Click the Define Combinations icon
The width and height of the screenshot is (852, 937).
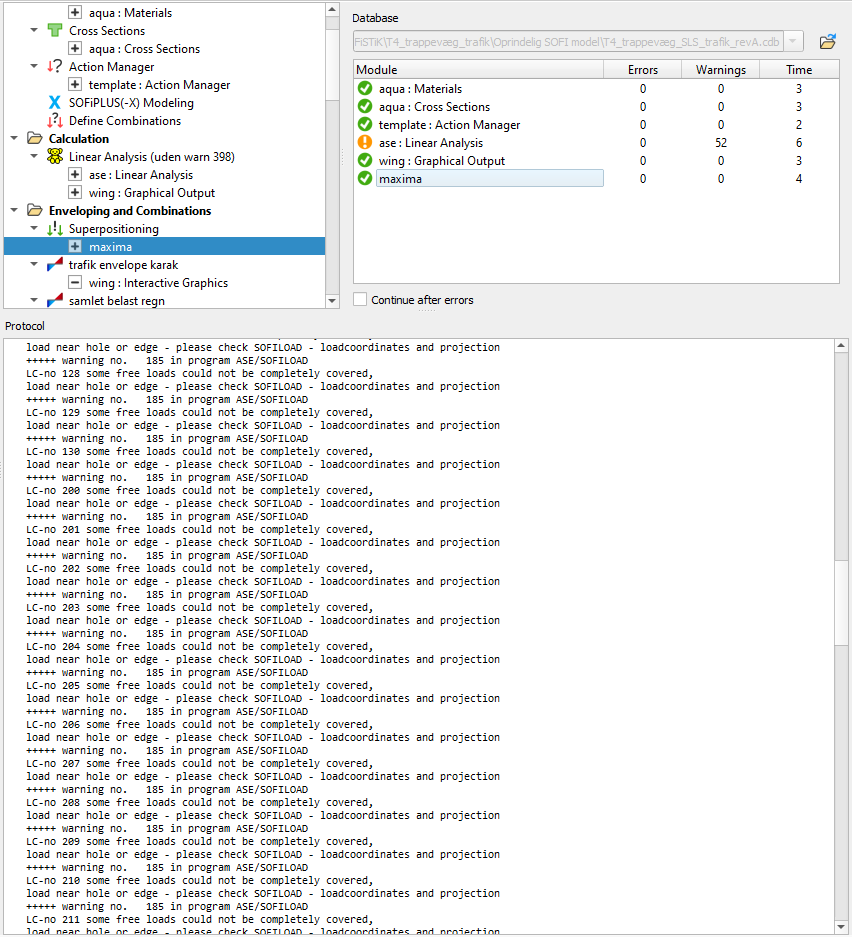(54, 121)
